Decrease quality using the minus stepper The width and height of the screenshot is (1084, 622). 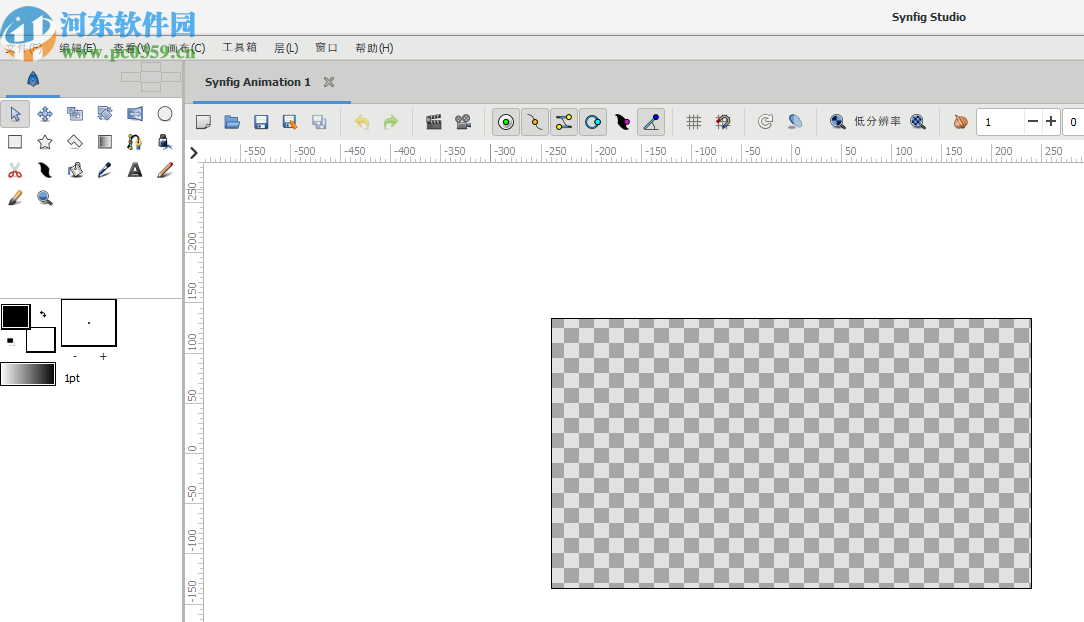click(1032, 121)
